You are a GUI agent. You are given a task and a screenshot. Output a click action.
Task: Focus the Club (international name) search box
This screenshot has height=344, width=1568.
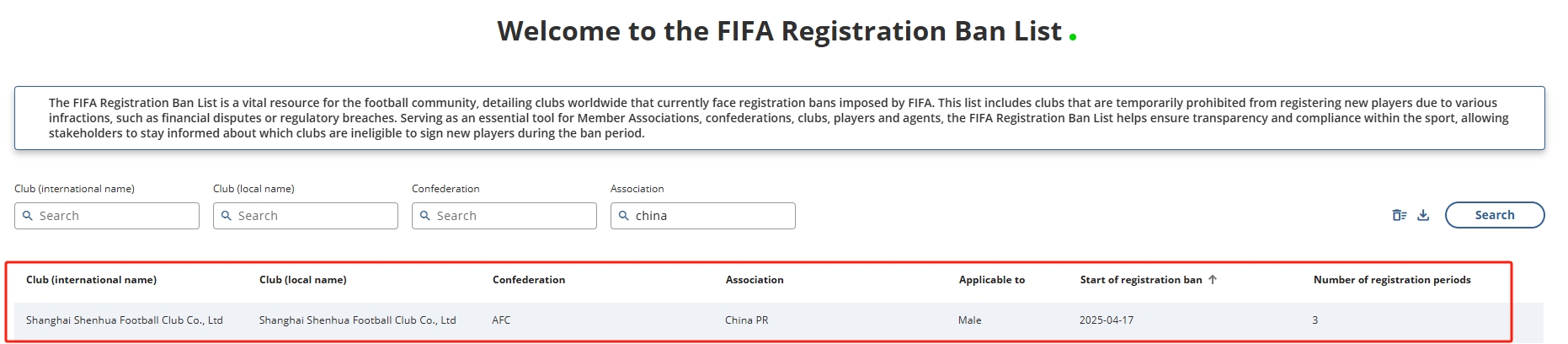(115, 216)
